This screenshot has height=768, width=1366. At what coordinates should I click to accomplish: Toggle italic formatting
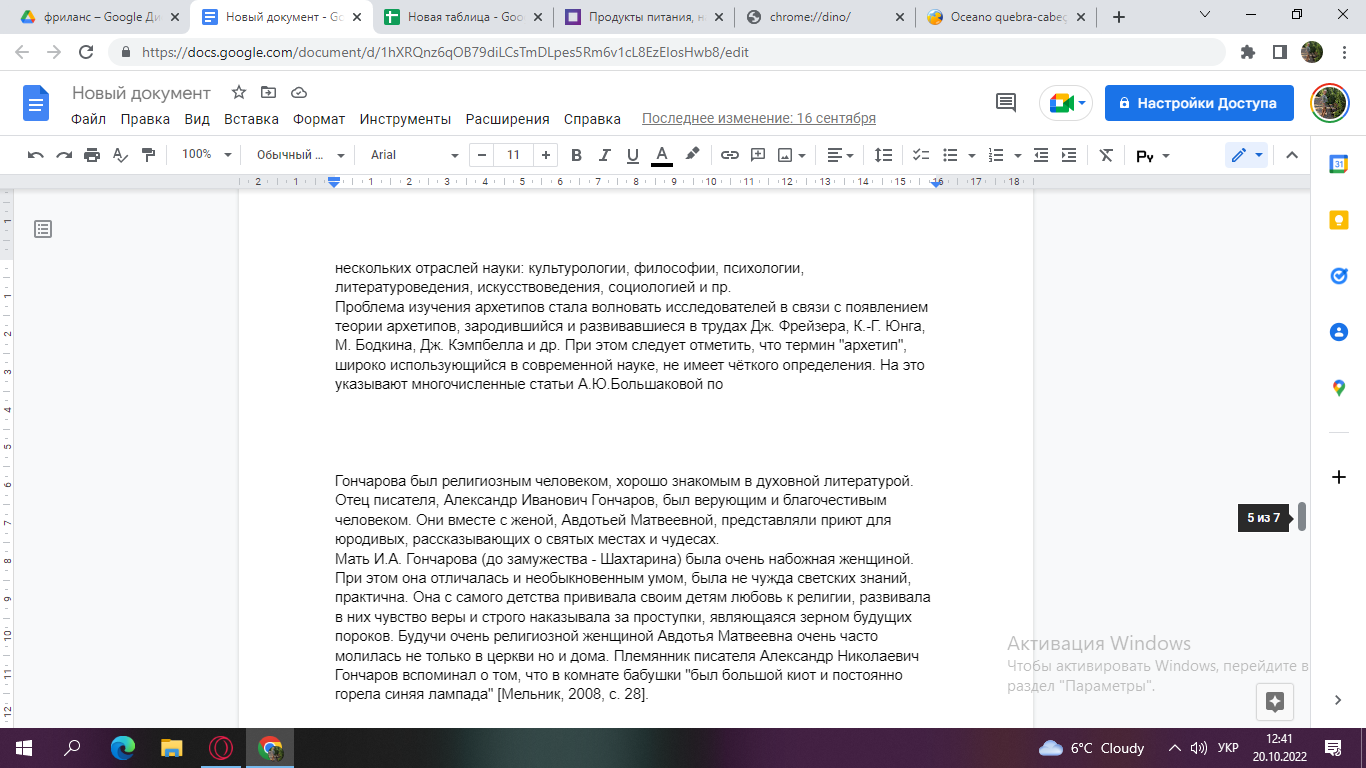[x=604, y=155]
